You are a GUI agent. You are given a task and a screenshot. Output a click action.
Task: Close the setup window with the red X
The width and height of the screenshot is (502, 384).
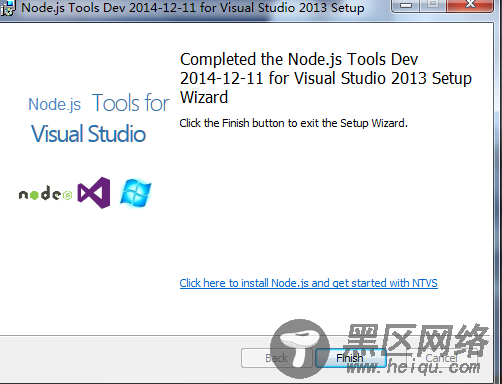(x=470, y=5)
